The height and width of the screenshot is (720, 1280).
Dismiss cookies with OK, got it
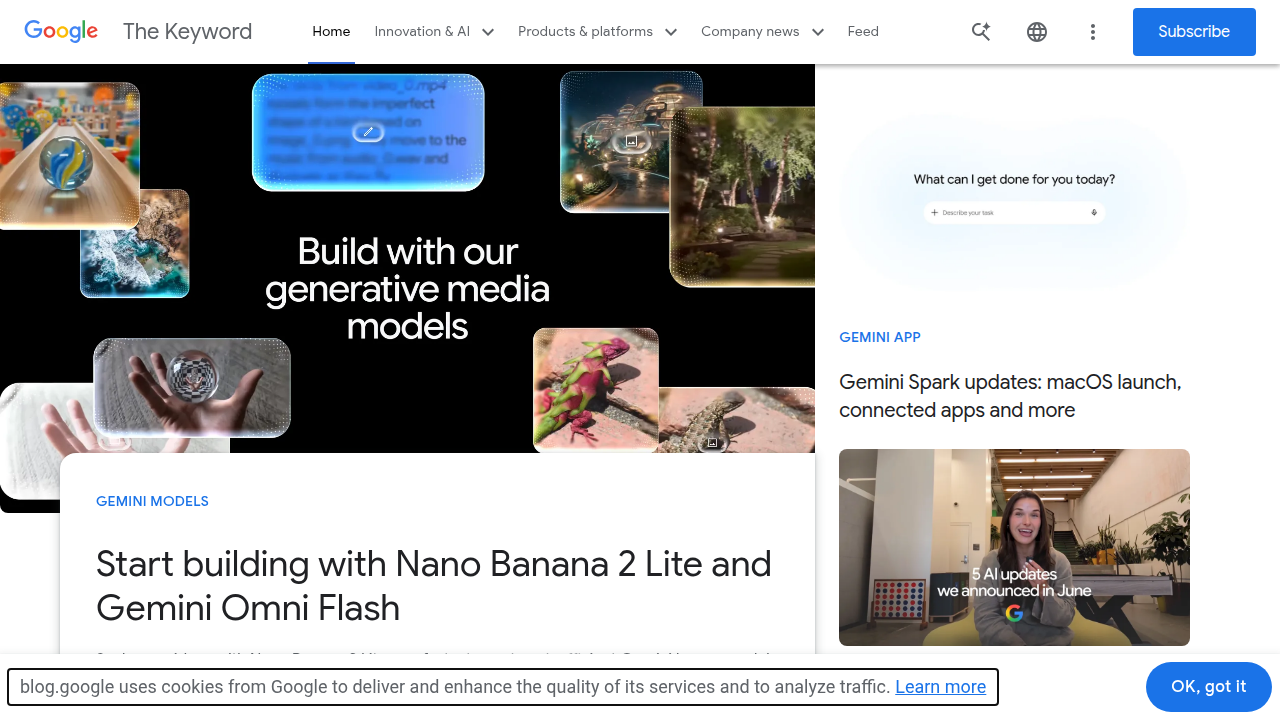1208,687
